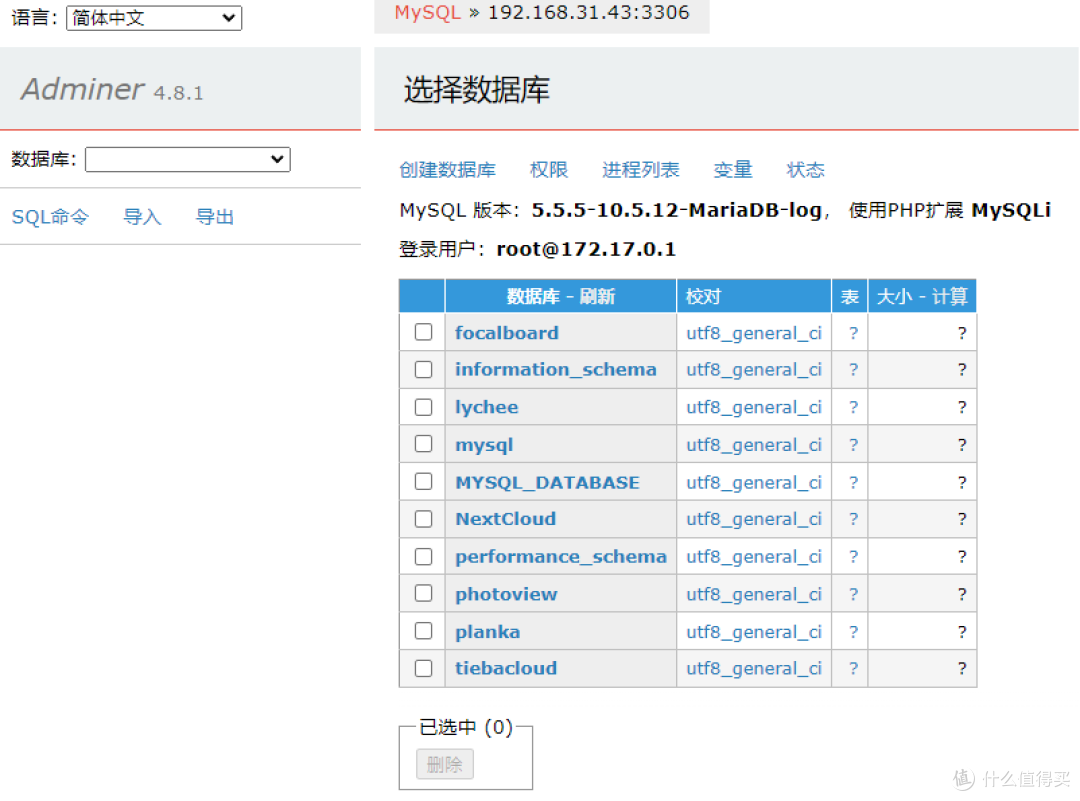Open the 数据库 selection dropdown
This screenshot has width=1080, height=801.
pyautogui.click(x=187, y=159)
